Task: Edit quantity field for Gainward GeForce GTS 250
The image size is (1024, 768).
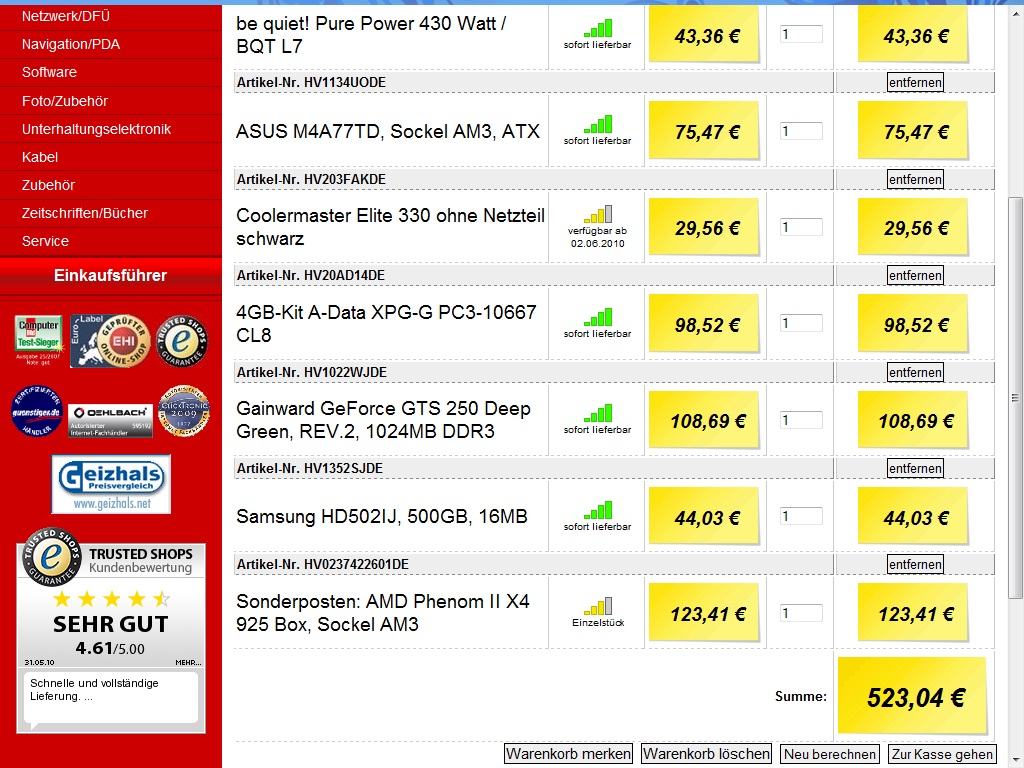Action: click(801, 420)
